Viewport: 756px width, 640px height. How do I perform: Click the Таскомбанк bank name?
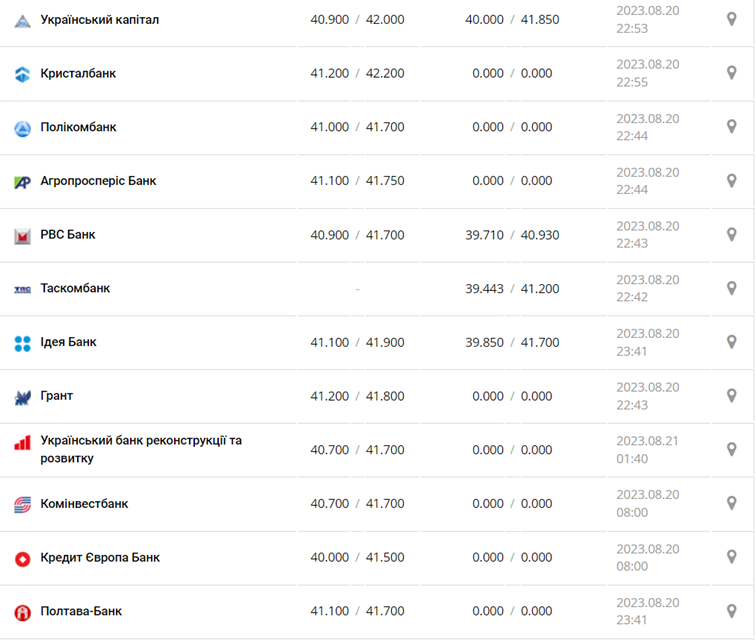coord(75,288)
